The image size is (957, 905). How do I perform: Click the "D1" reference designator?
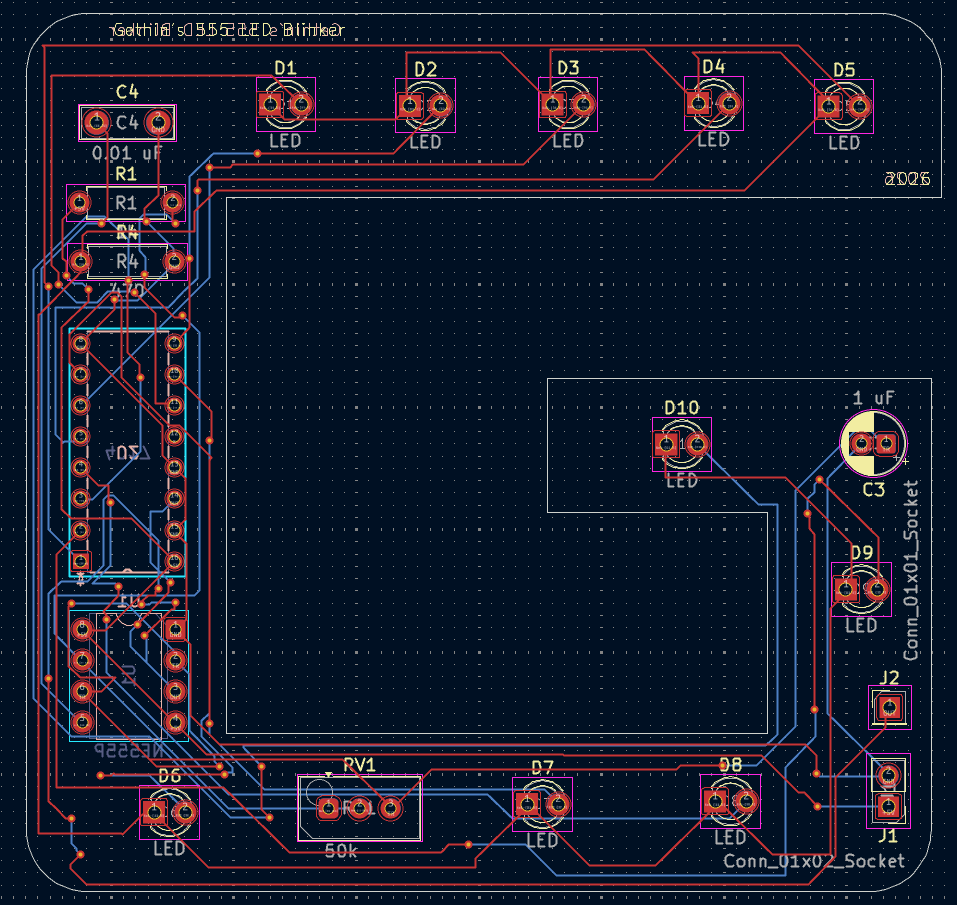coord(286,68)
